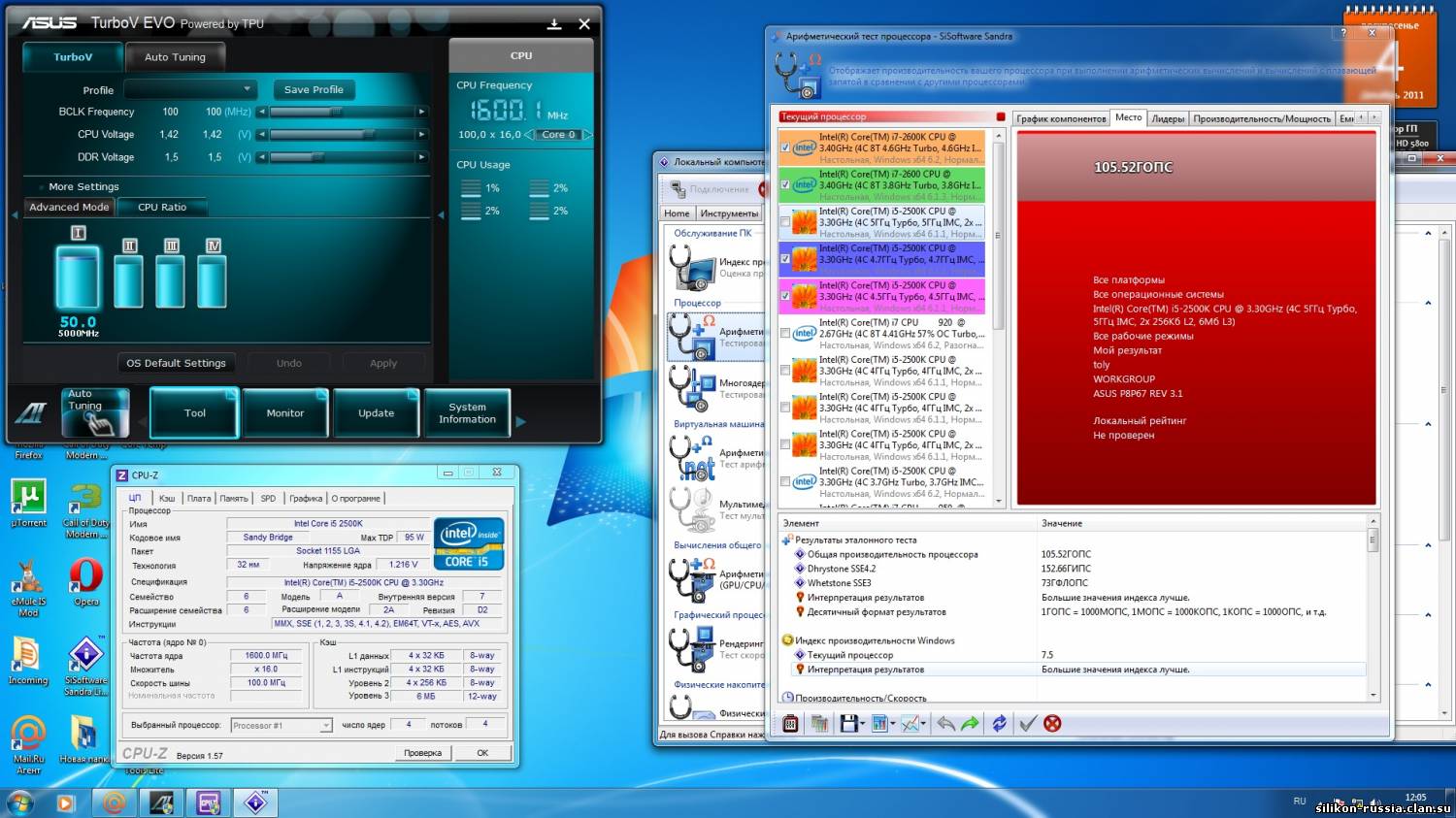Click the Auto Tuning icon in TurboV EVO
Viewport: 1456px width, 818px height.
95,412
